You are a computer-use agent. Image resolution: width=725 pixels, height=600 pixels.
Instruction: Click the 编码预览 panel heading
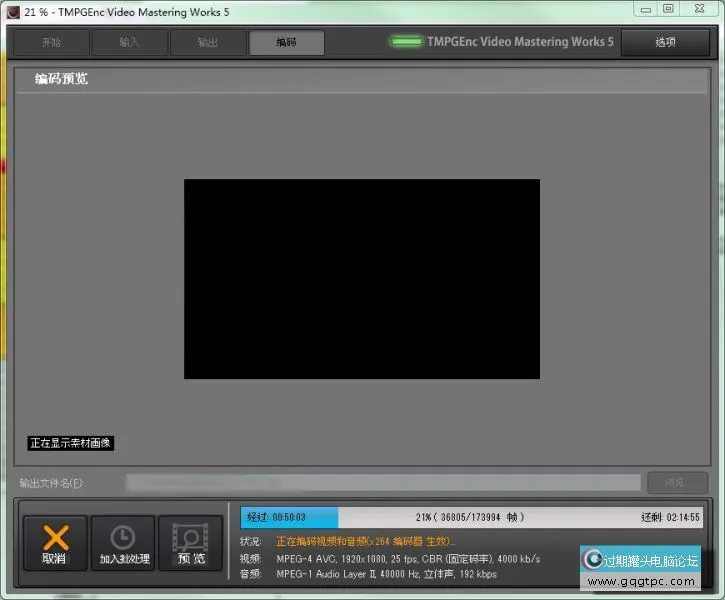coord(61,79)
